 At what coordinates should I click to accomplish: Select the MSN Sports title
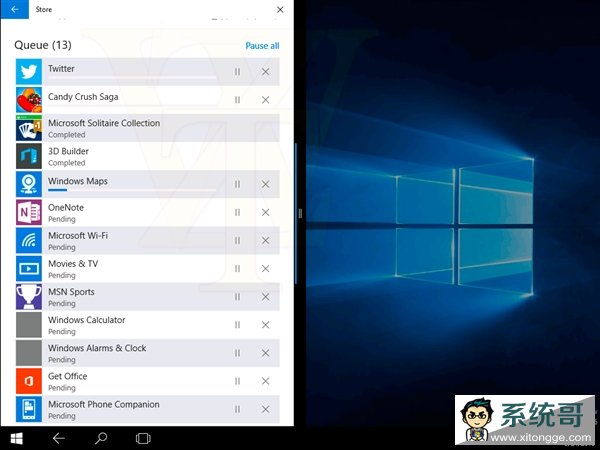[71, 292]
